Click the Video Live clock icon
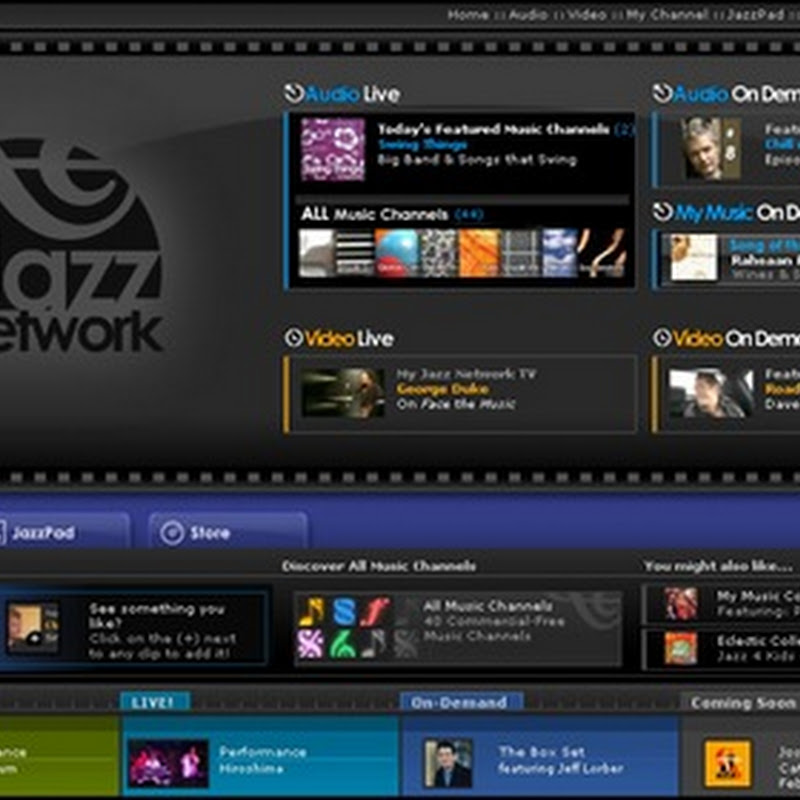800x800 pixels. [x=293, y=338]
